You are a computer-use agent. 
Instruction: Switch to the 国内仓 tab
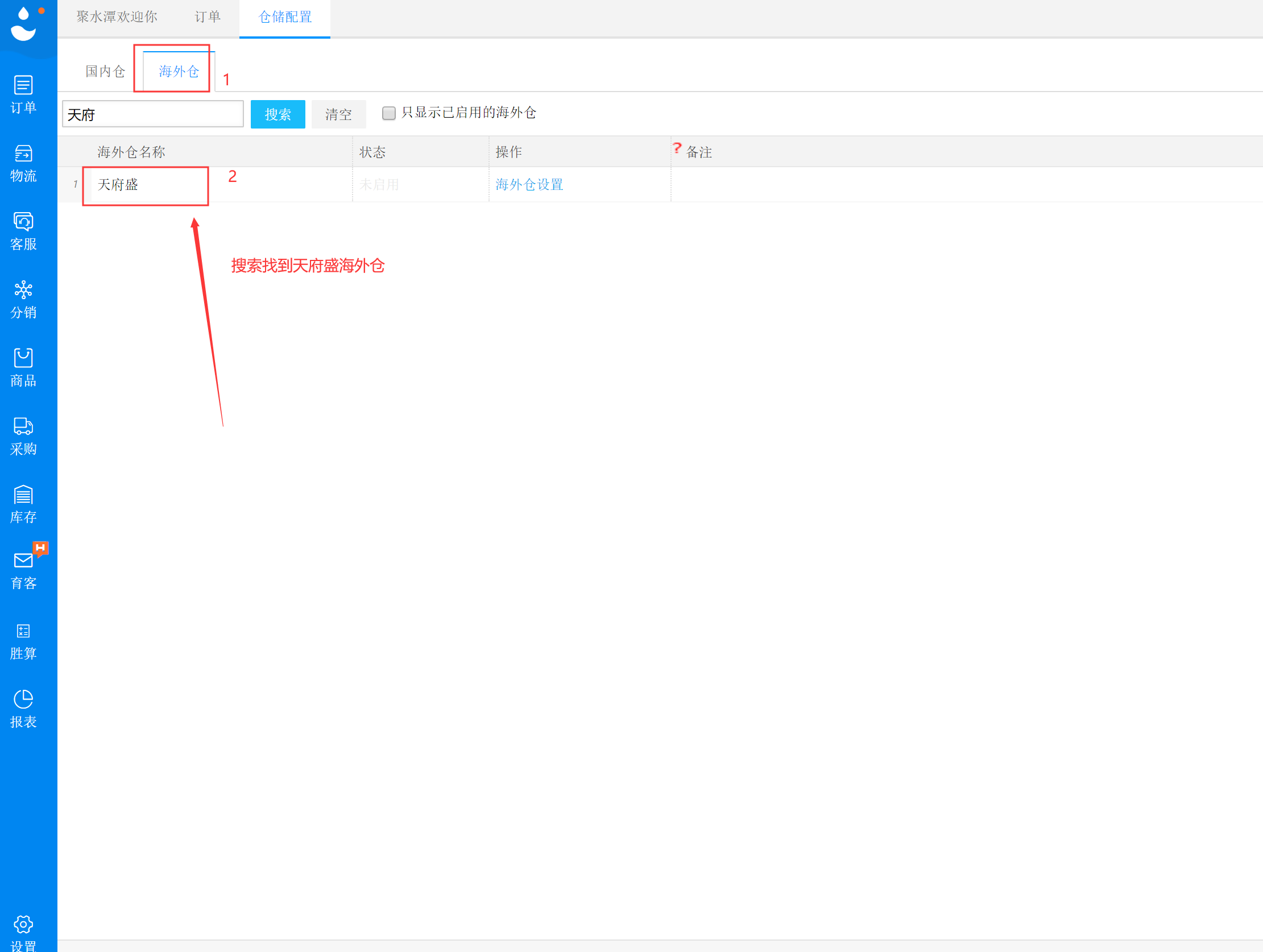point(104,71)
